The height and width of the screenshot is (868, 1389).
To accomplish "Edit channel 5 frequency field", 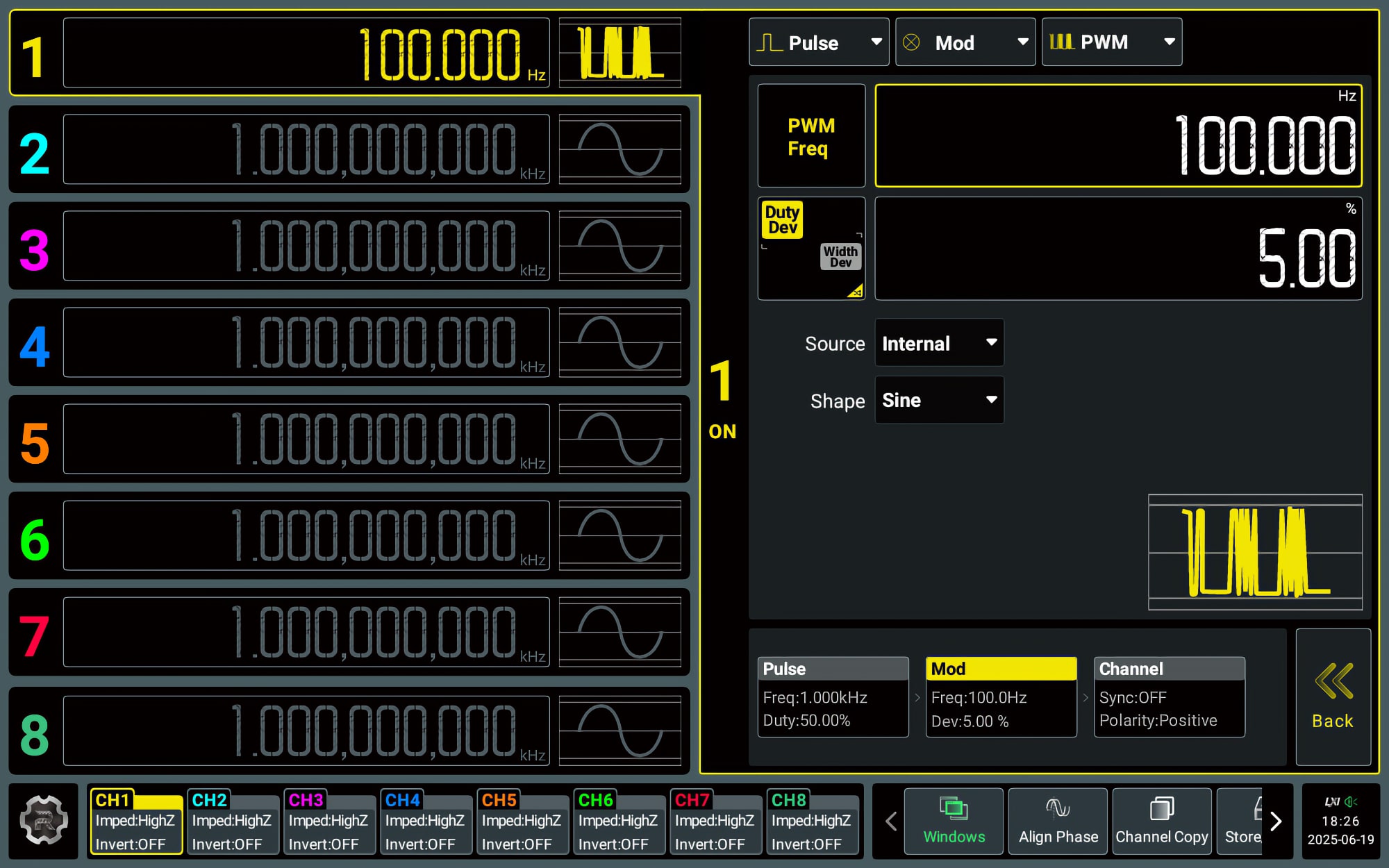I will pos(306,439).
